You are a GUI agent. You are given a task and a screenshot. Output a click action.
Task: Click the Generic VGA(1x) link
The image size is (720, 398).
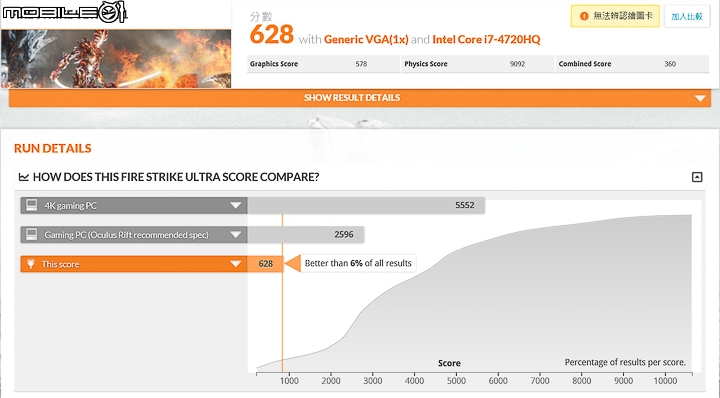tap(366, 39)
